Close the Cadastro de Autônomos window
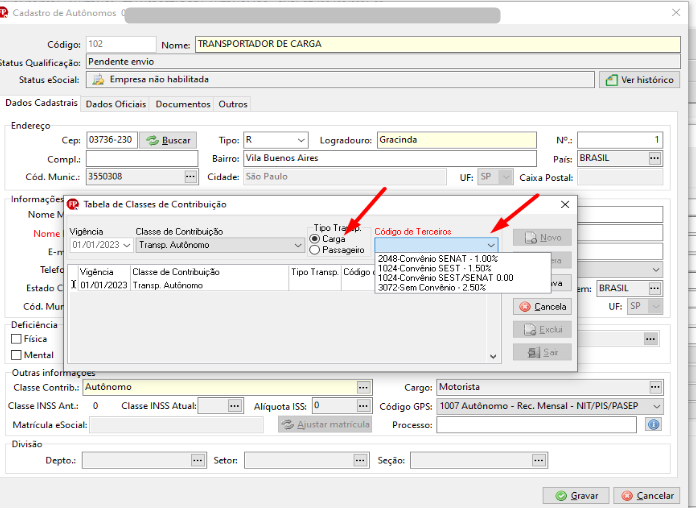 [676, 12]
